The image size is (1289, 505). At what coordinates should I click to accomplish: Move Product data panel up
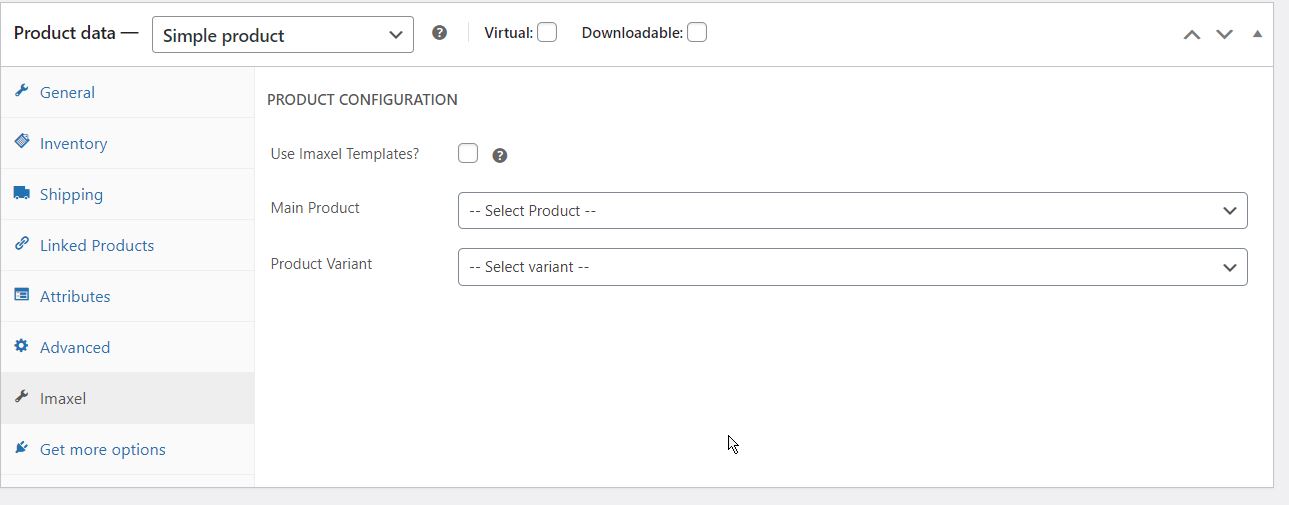click(1191, 34)
